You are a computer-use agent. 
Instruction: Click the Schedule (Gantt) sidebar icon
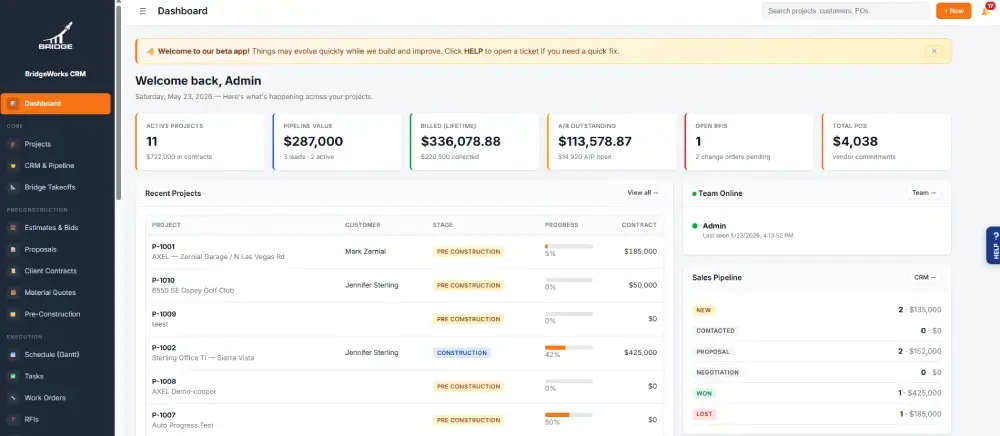click(13, 354)
